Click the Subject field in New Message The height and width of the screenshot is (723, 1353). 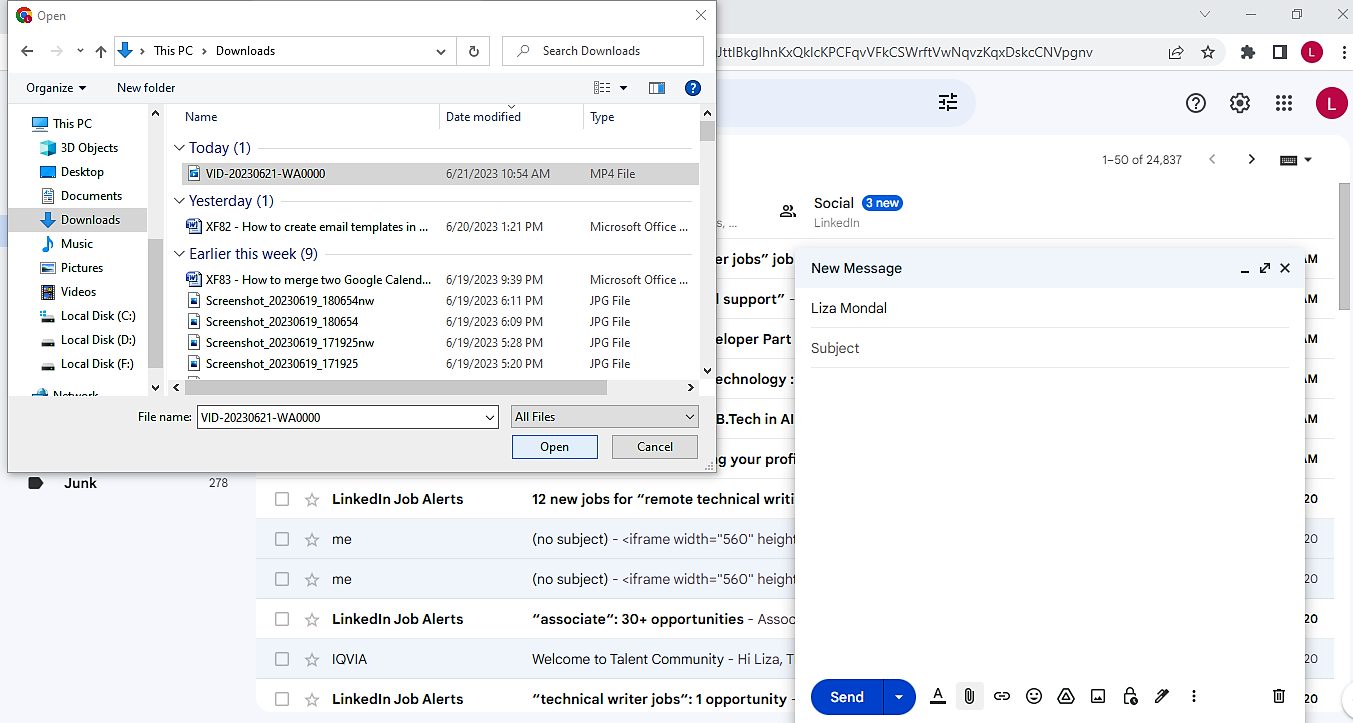coord(1050,348)
